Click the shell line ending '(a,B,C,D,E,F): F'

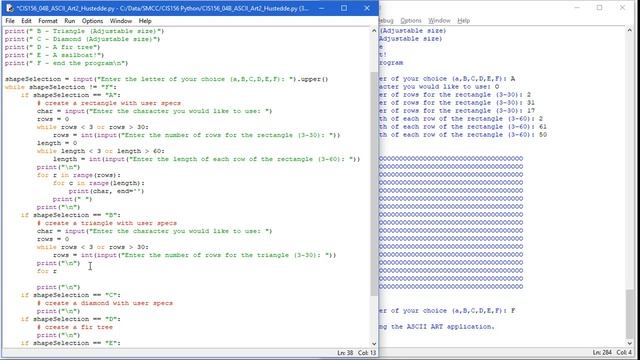[447, 311]
